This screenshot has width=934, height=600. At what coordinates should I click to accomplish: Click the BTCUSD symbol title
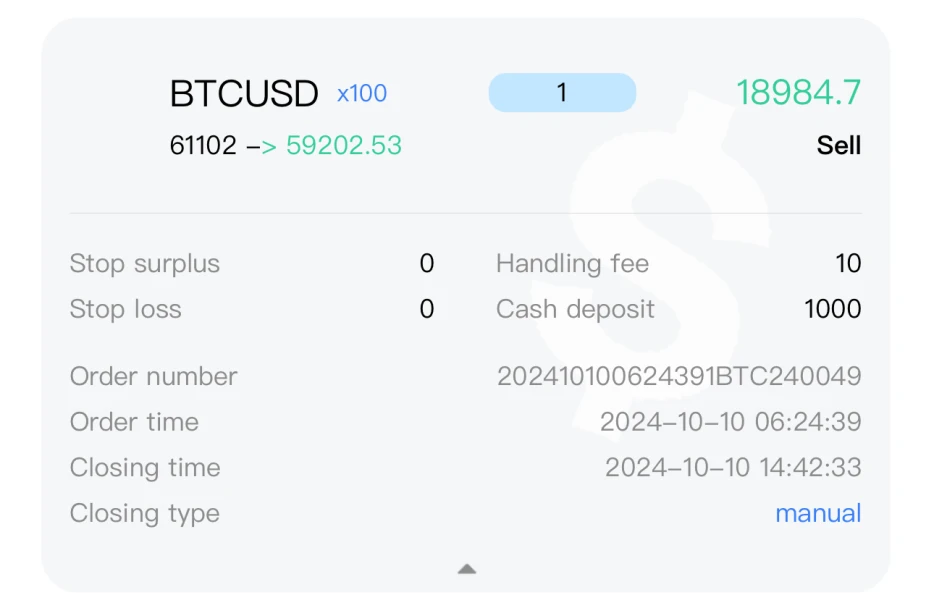click(x=244, y=94)
